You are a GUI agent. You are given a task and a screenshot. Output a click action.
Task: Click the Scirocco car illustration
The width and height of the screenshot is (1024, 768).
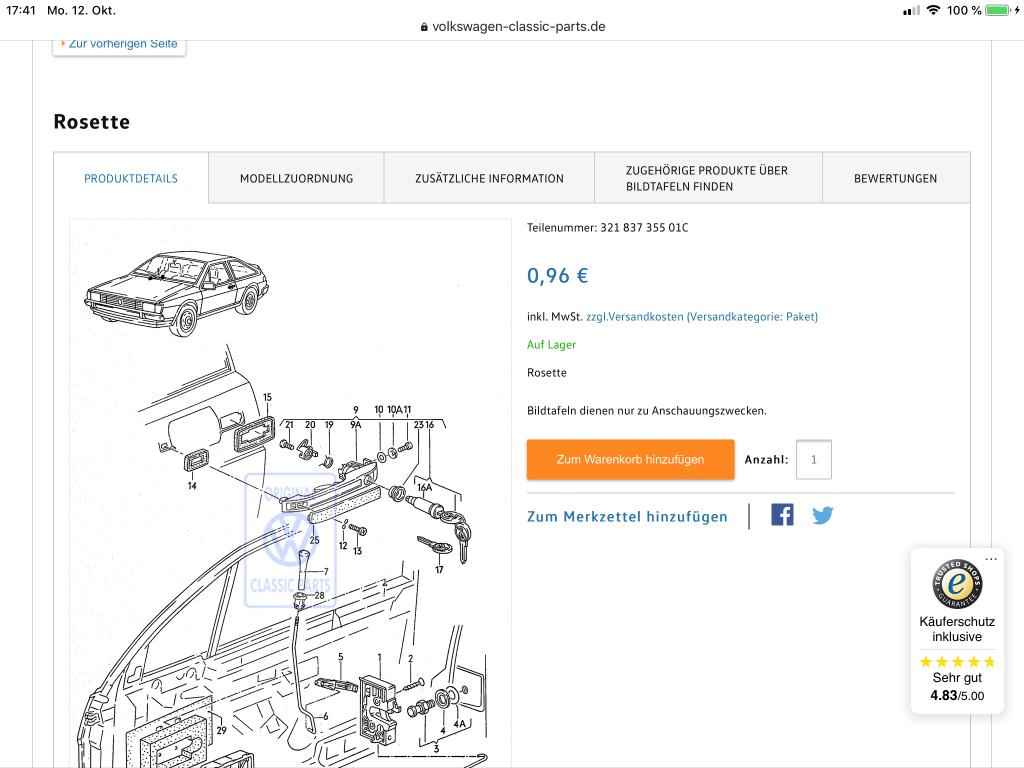click(177, 291)
